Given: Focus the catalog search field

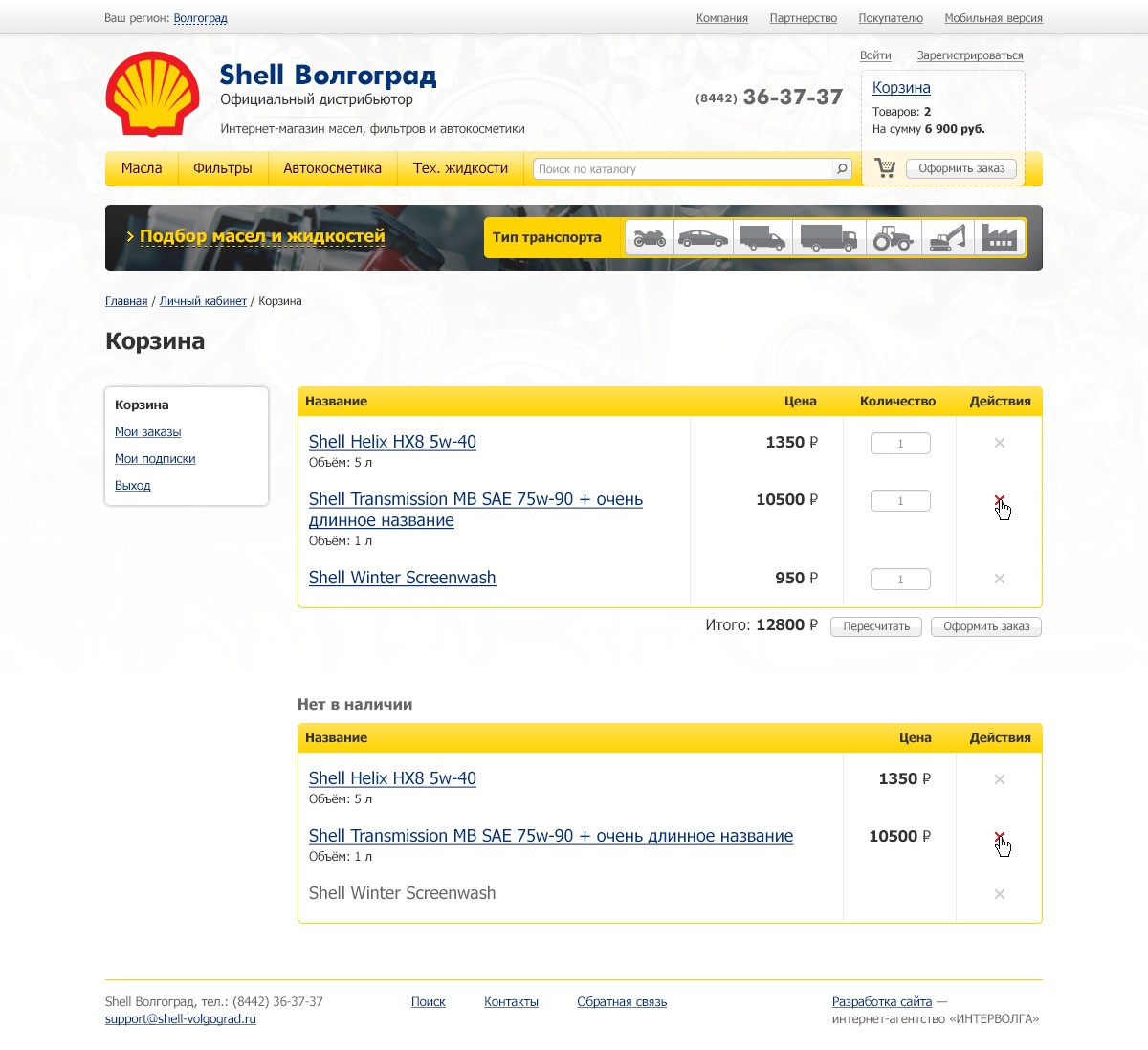Looking at the screenshot, I should (x=683, y=169).
